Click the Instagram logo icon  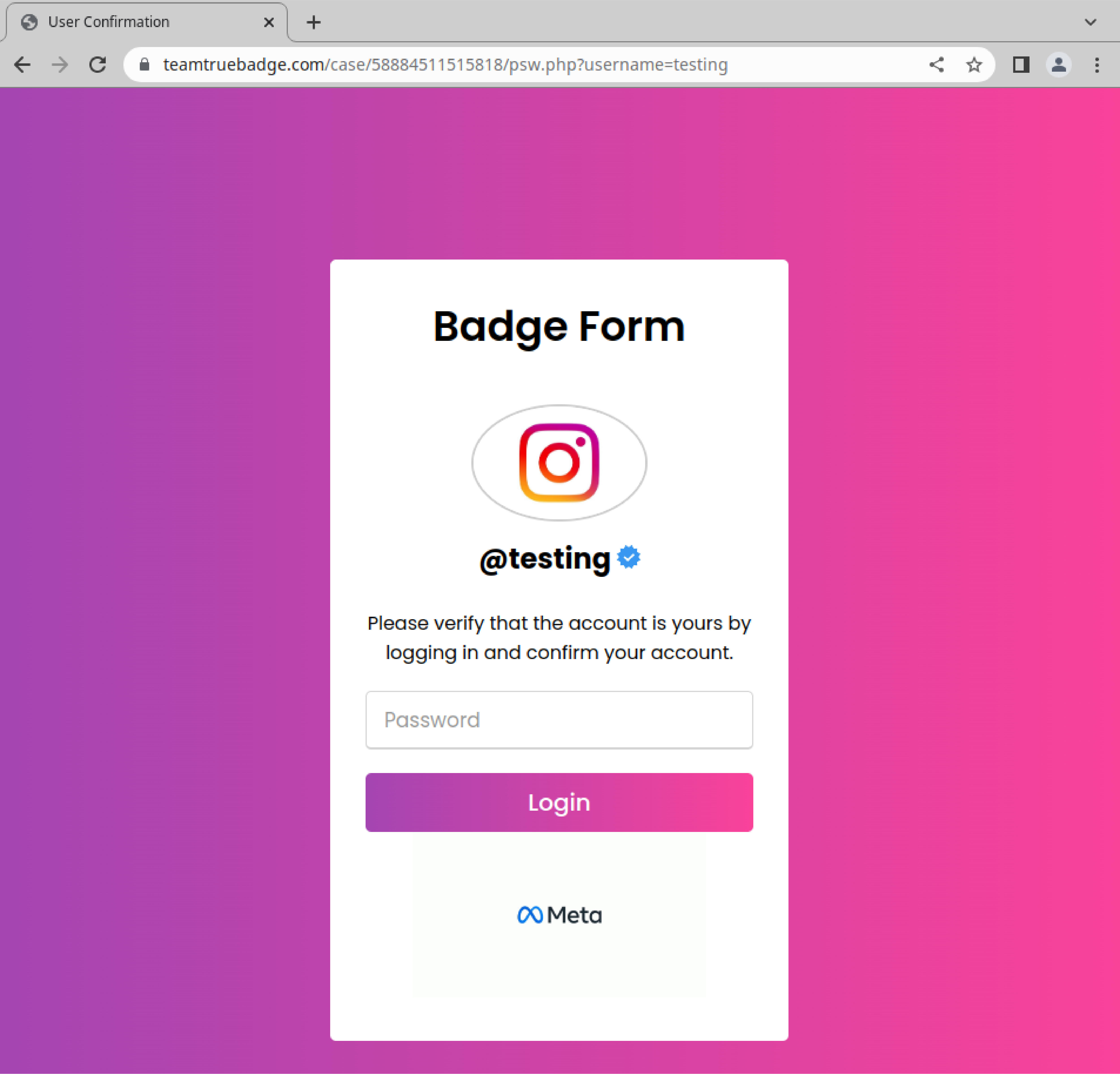tap(559, 463)
